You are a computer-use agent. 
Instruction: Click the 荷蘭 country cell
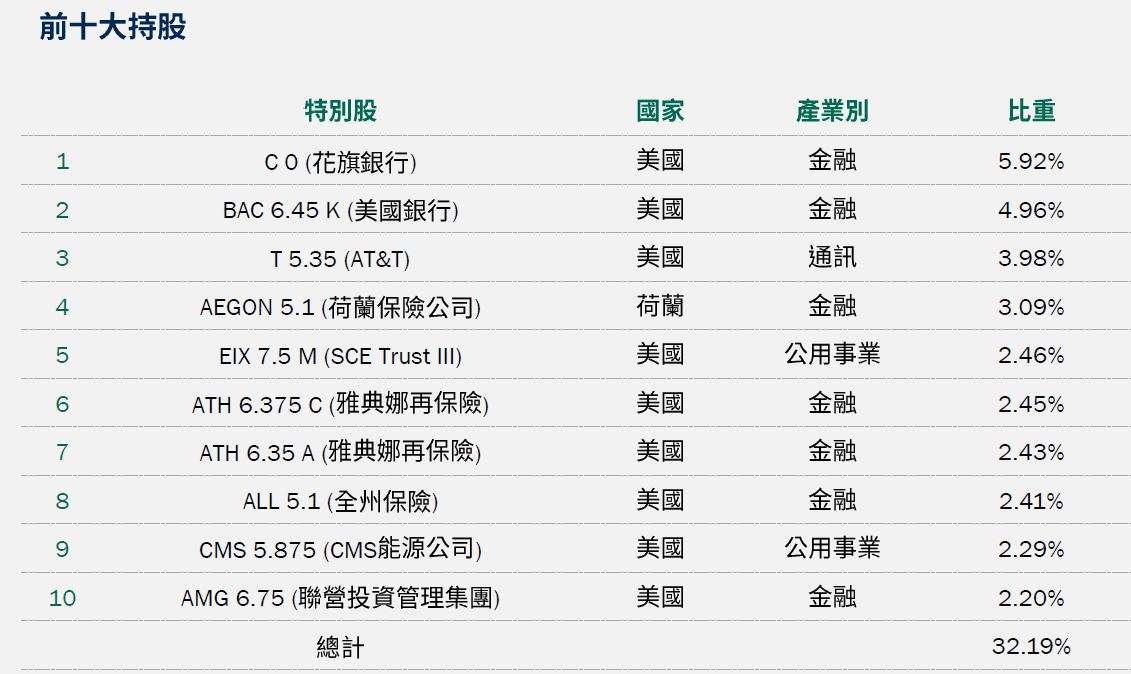pyautogui.click(x=660, y=306)
